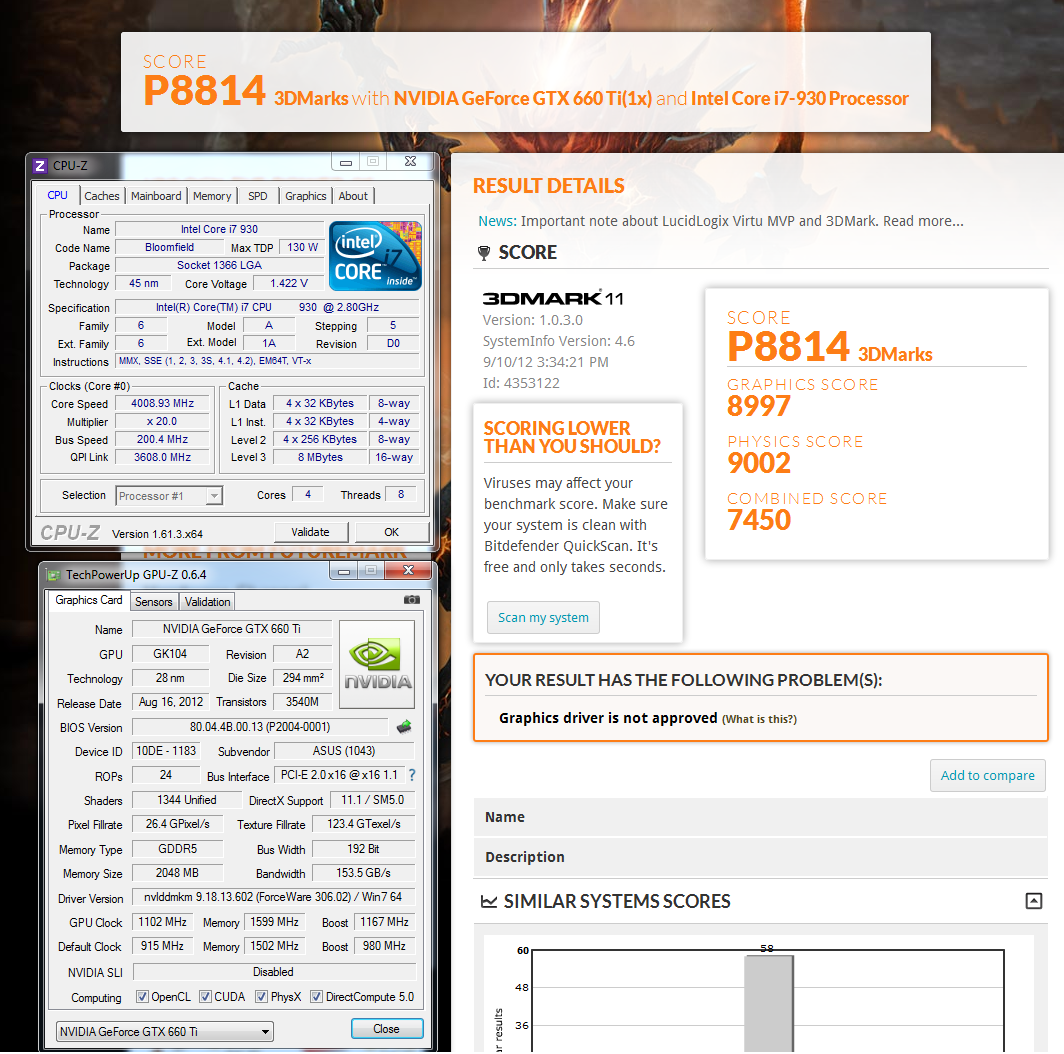Open the graphics card selector dropdown in GPU-Z
Screen dimensions: 1064x1054
(x=263, y=1030)
